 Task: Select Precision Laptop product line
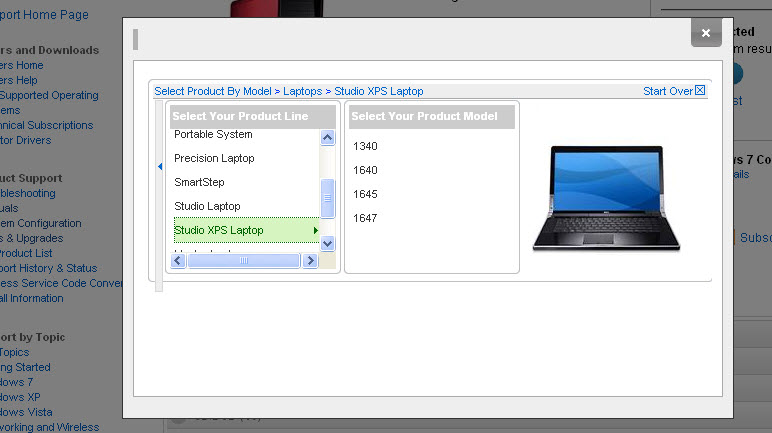(214, 159)
